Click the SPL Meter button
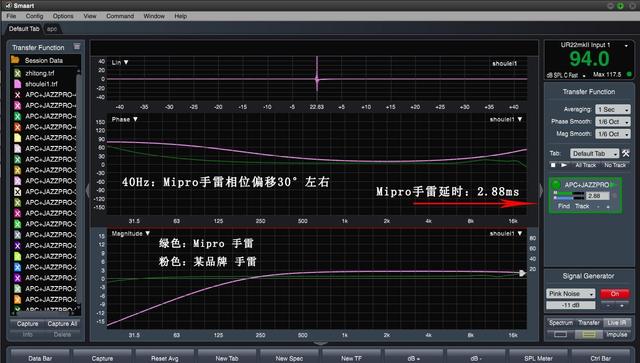This screenshot has width=640, height=363. pyautogui.click(x=538, y=358)
